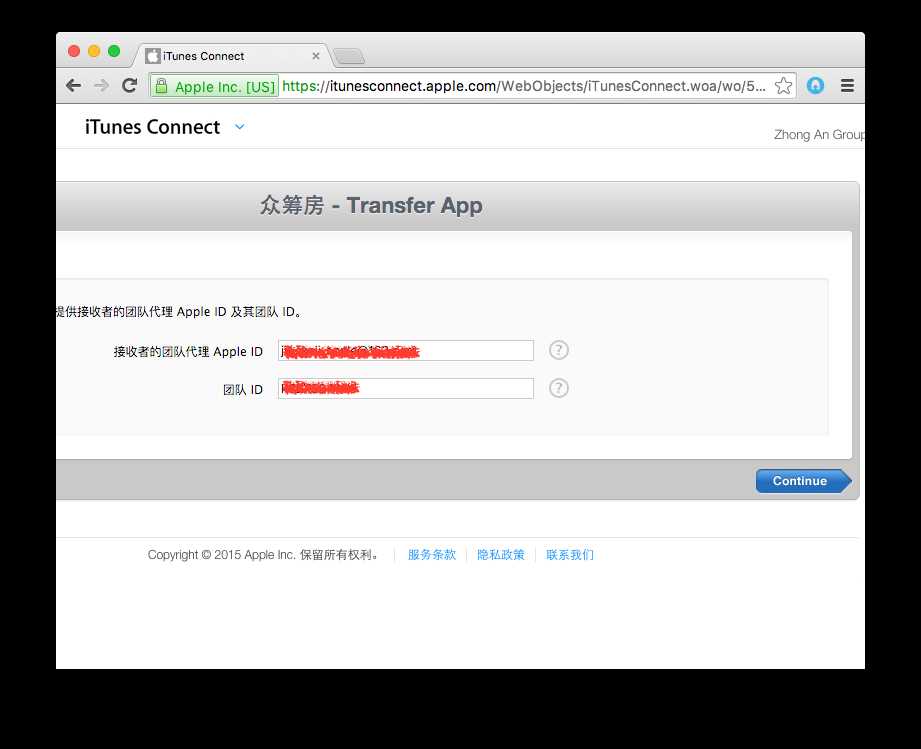
Task: Open the 服务条款 link
Action: point(432,555)
